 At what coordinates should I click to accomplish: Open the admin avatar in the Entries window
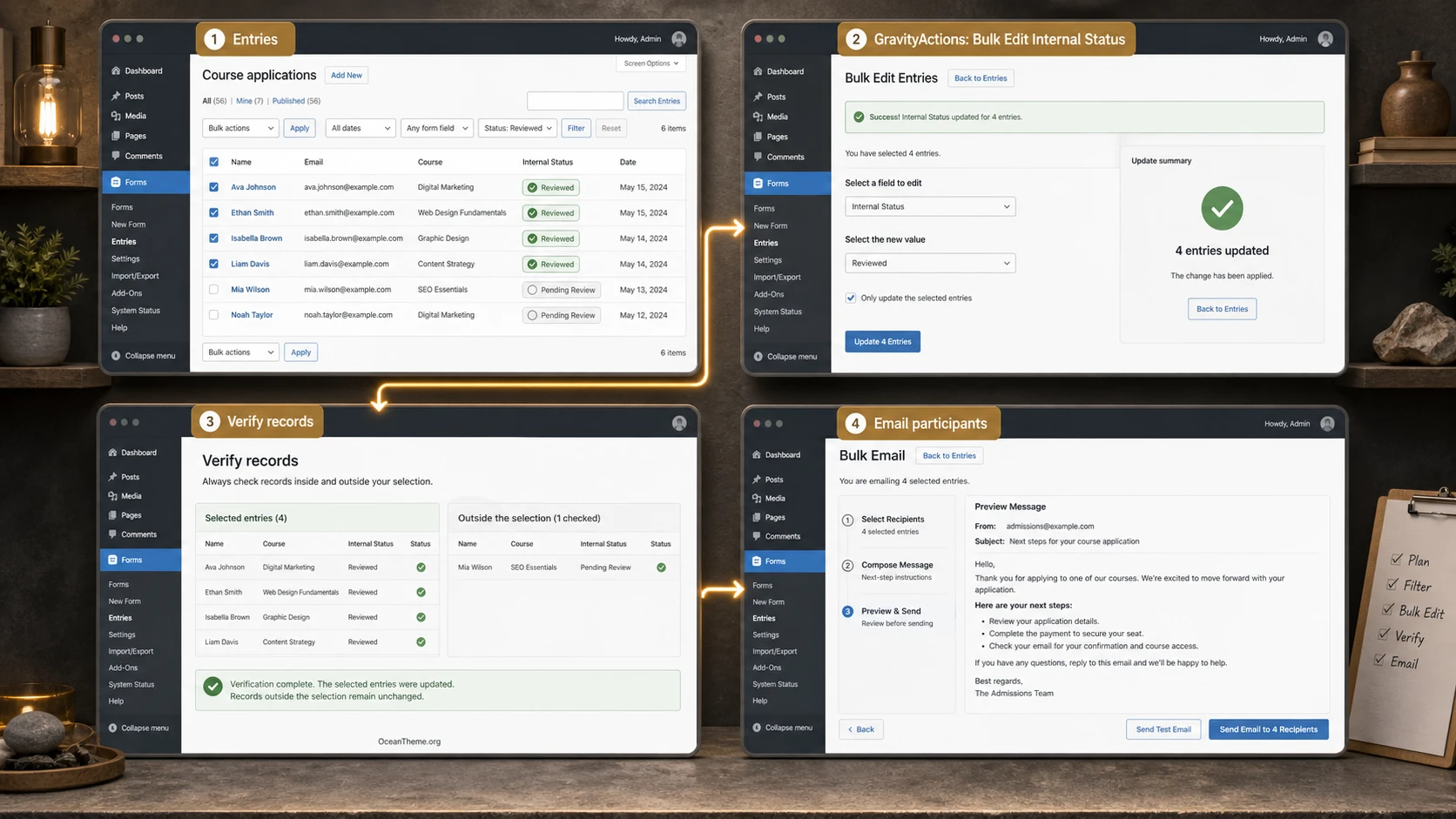coord(679,38)
